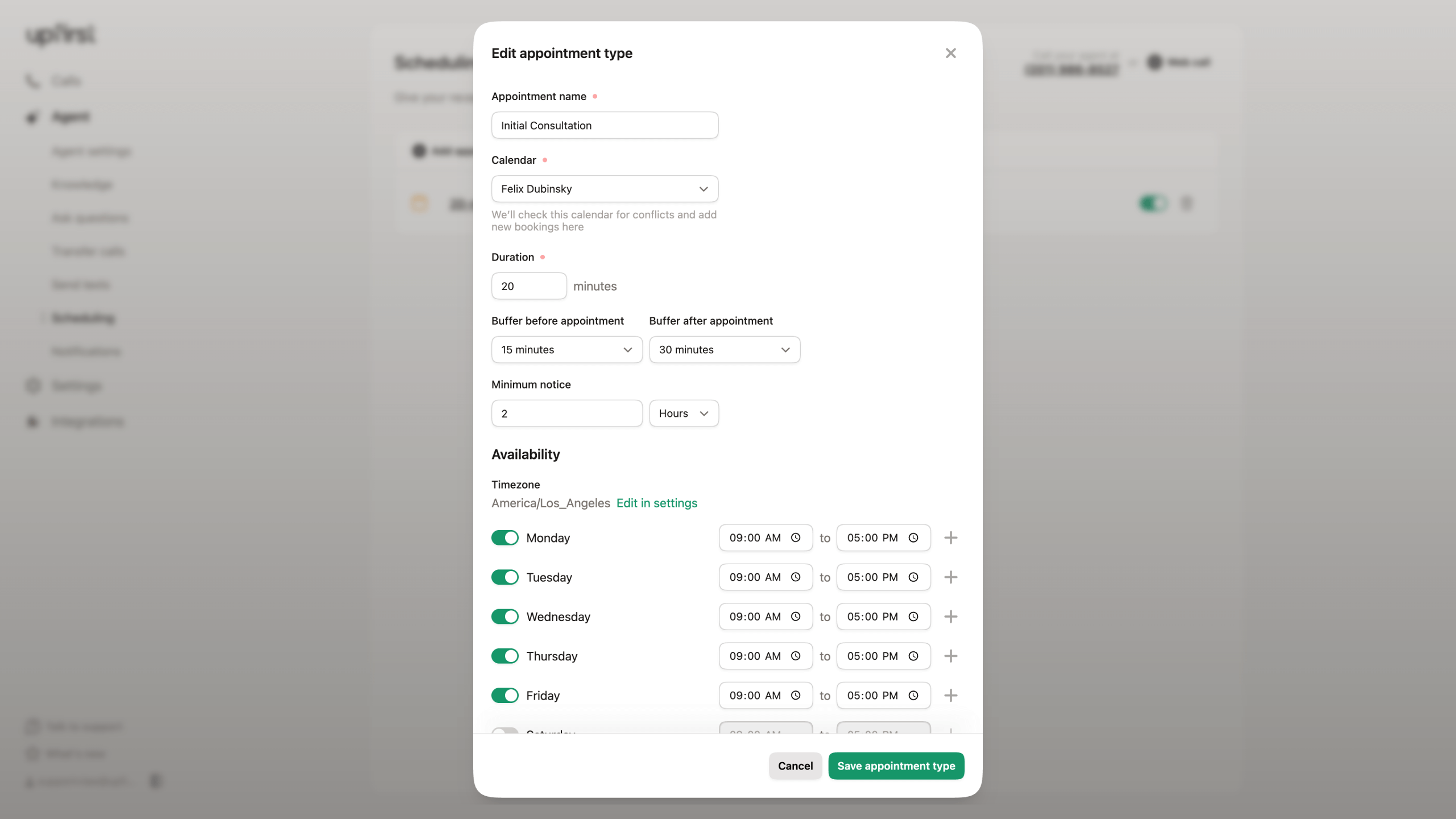Open clock picker for Thursday end time
Image resolution: width=1456 pixels, height=819 pixels.
(x=913, y=656)
